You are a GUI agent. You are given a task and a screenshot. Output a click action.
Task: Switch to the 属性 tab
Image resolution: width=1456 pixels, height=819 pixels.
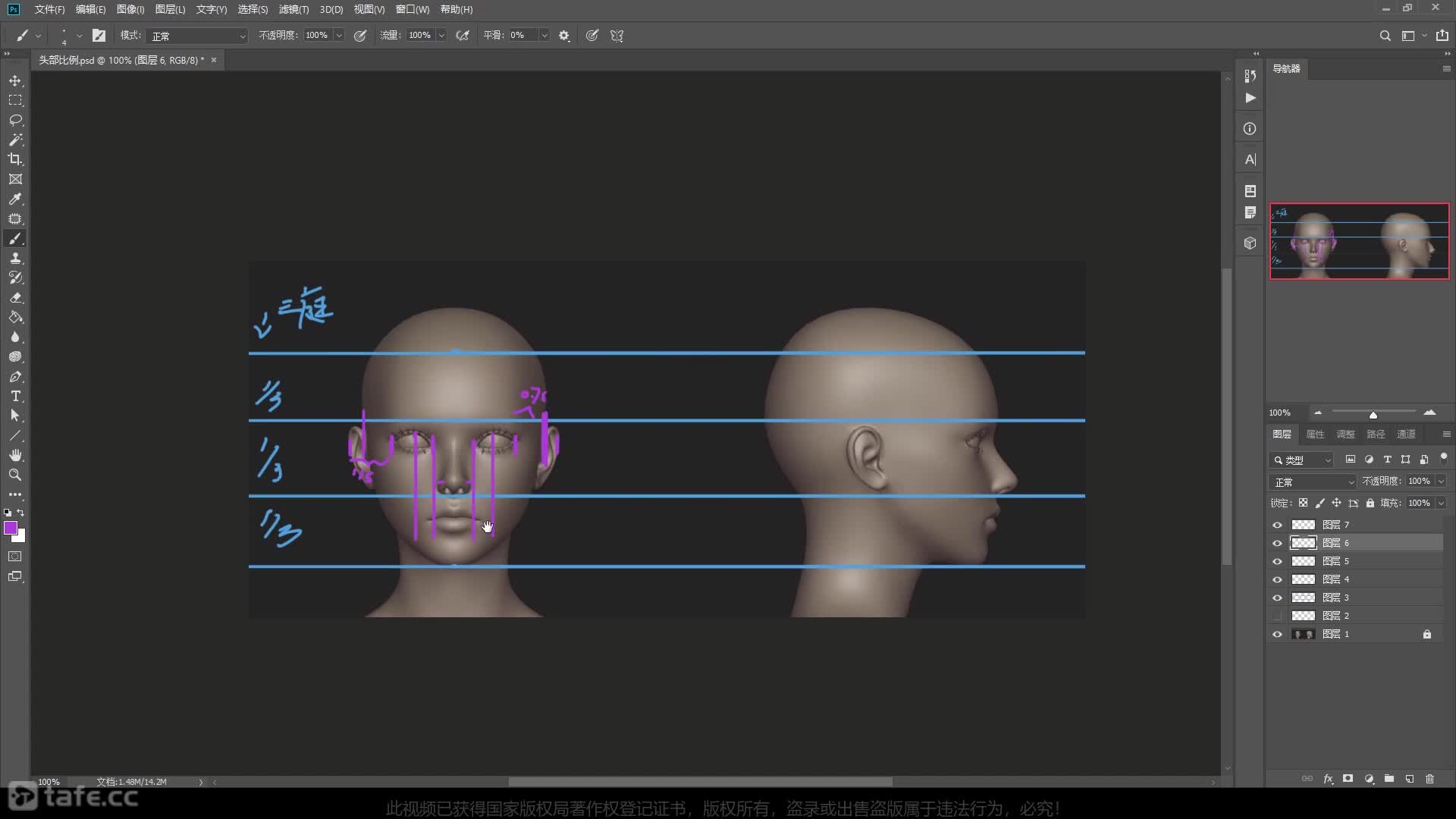click(x=1315, y=434)
